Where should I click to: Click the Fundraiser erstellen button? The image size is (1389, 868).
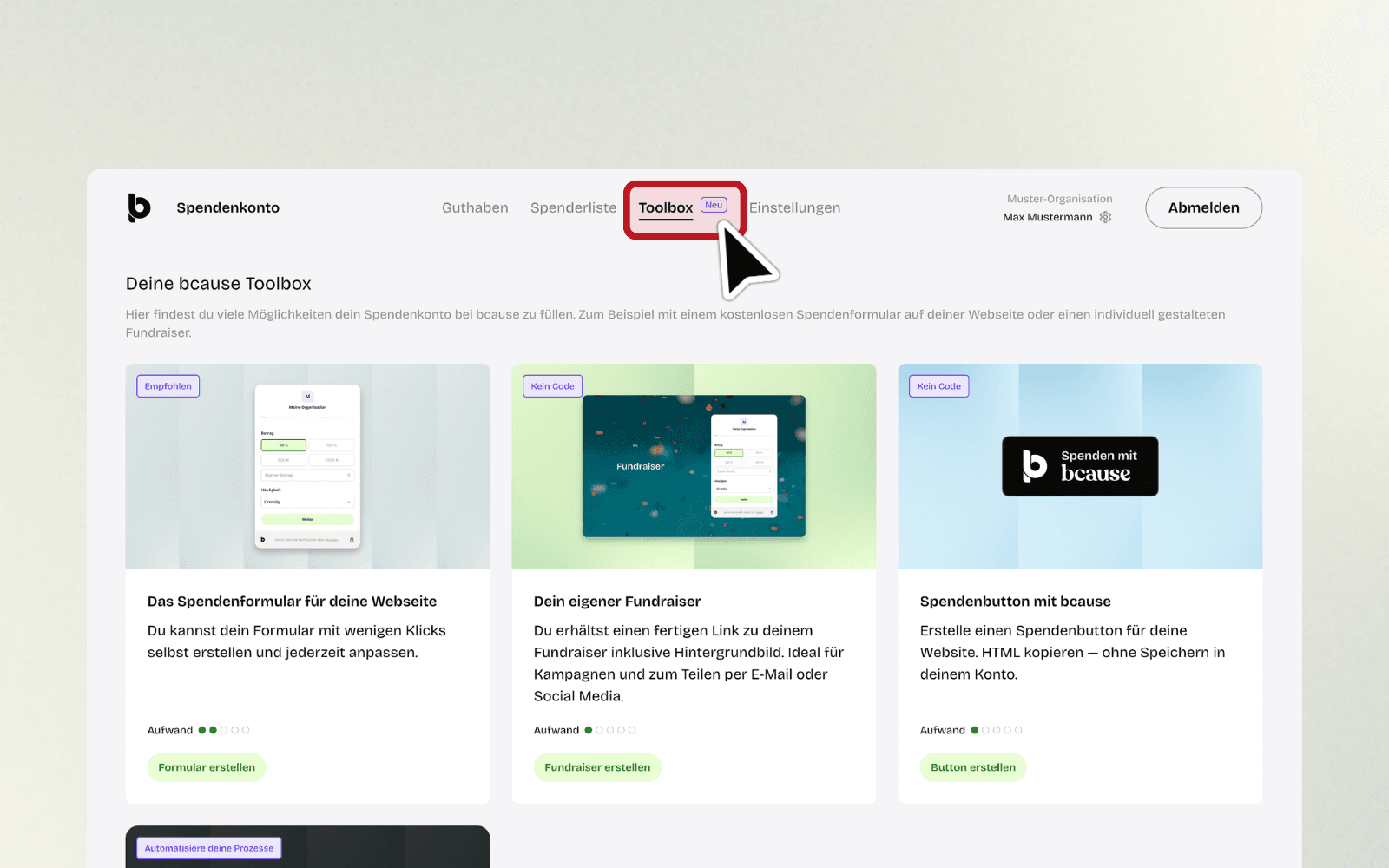[597, 767]
